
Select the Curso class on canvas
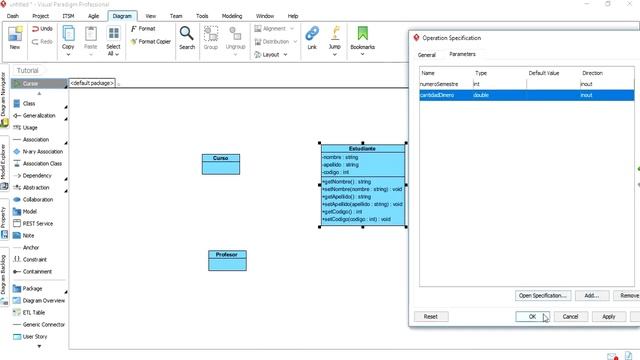pos(221,164)
